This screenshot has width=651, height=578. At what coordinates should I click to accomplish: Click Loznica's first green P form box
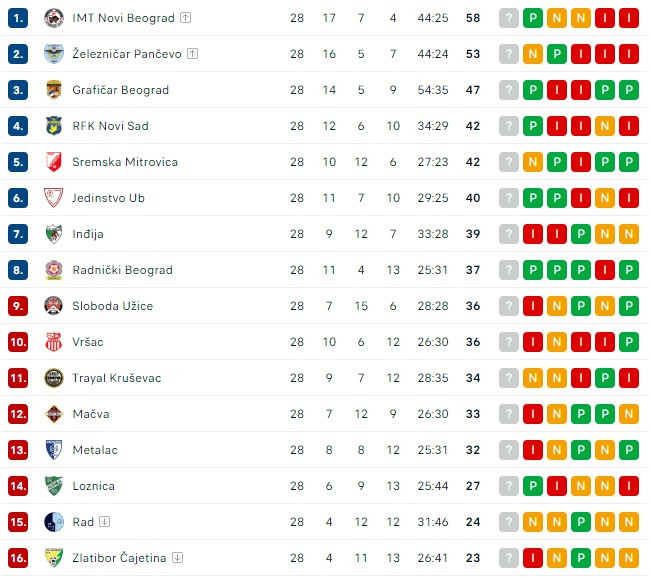coord(533,486)
